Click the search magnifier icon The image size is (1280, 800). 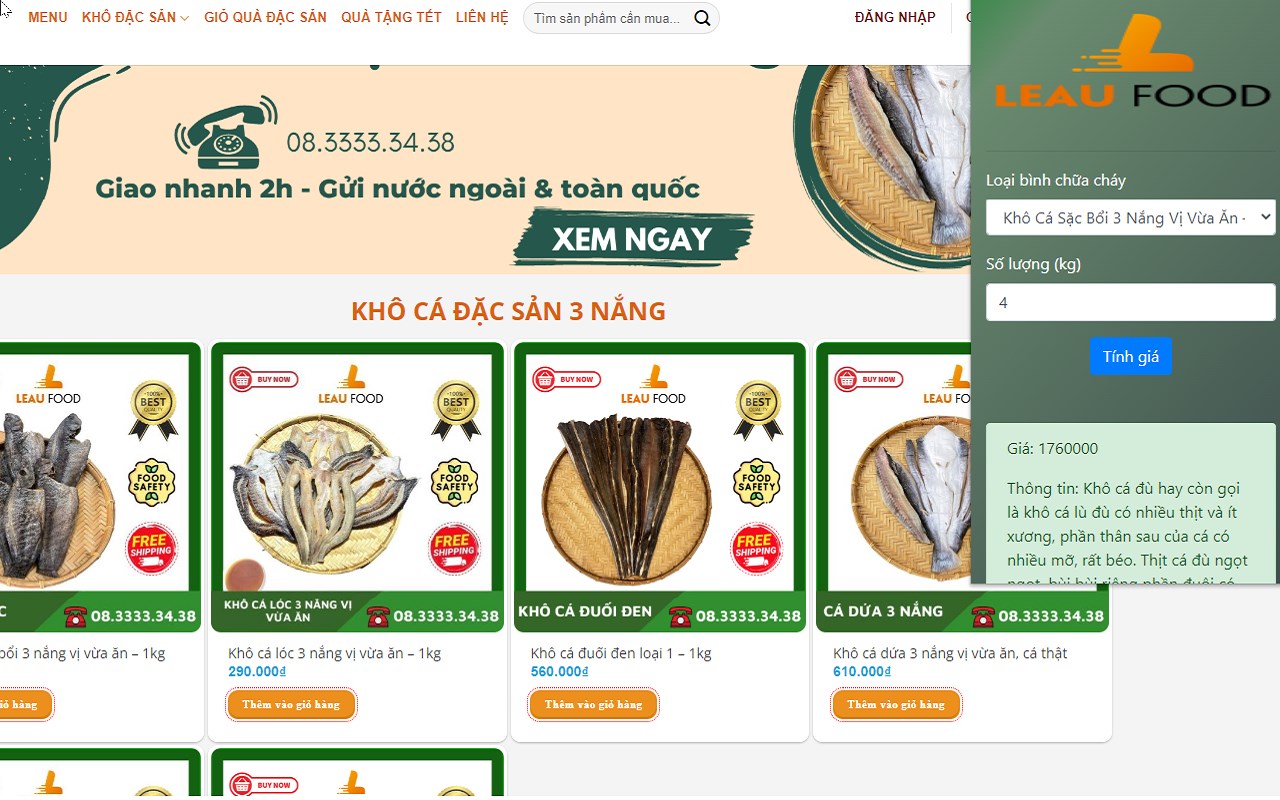click(x=703, y=18)
